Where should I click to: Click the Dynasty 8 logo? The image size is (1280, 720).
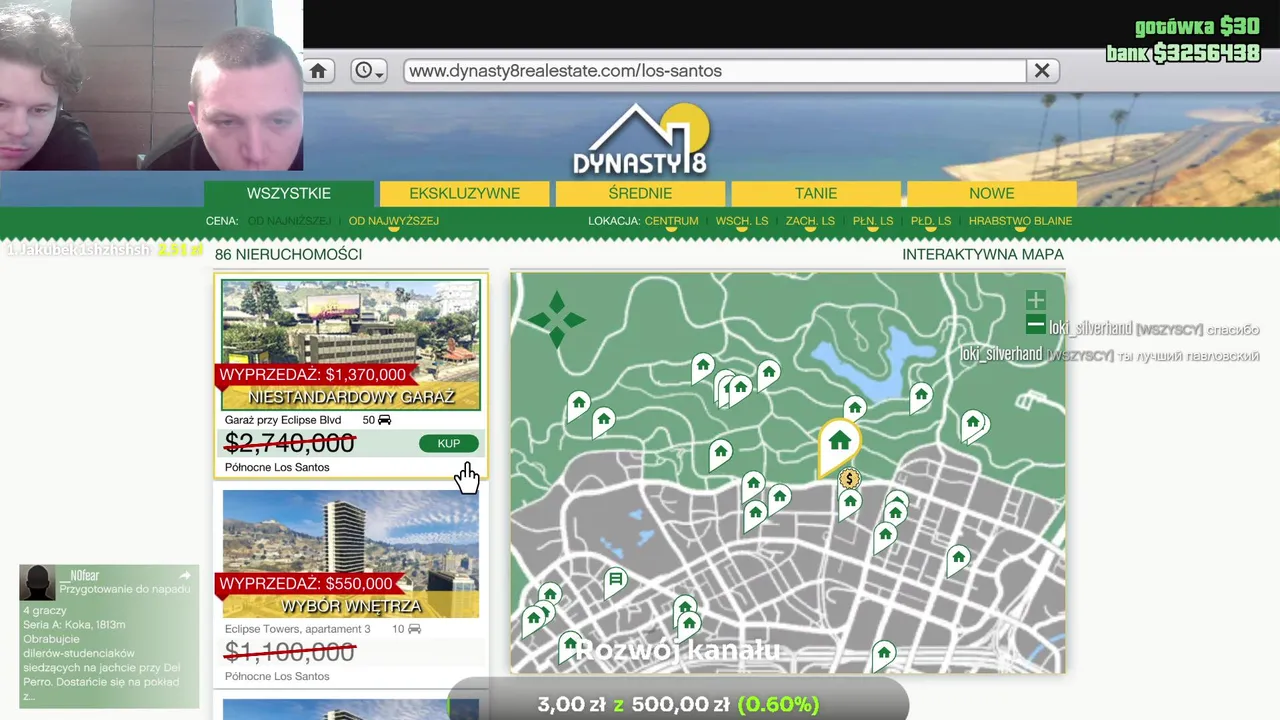click(x=641, y=141)
